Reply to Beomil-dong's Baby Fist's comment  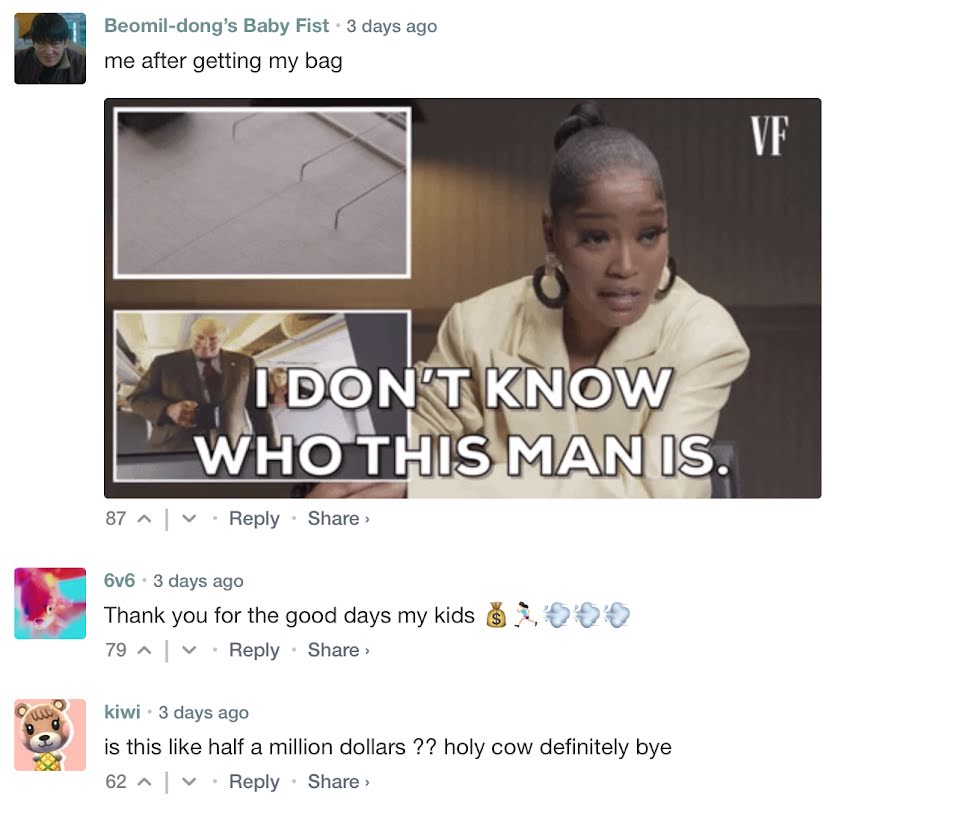click(254, 519)
